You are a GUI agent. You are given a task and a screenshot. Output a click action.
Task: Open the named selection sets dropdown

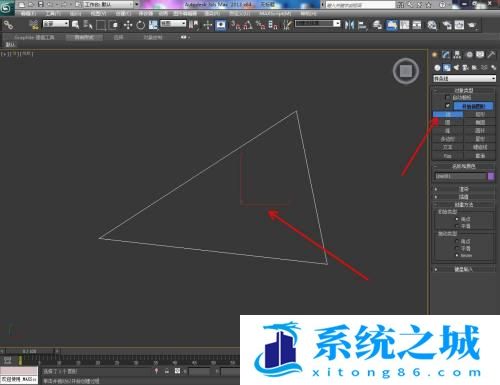(x=318, y=24)
